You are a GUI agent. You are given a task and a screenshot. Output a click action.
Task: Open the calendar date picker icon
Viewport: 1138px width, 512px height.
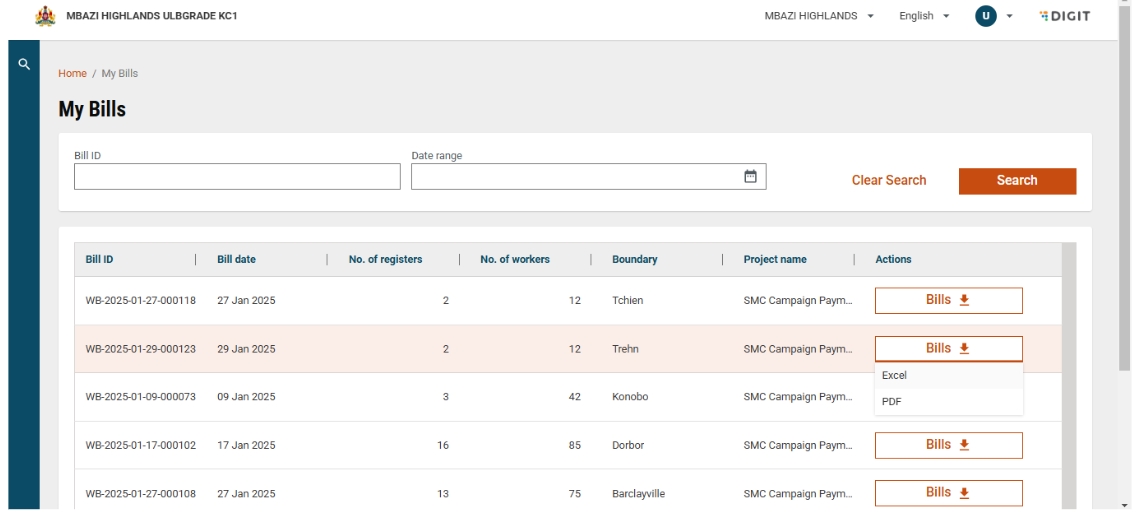point(750,177)
